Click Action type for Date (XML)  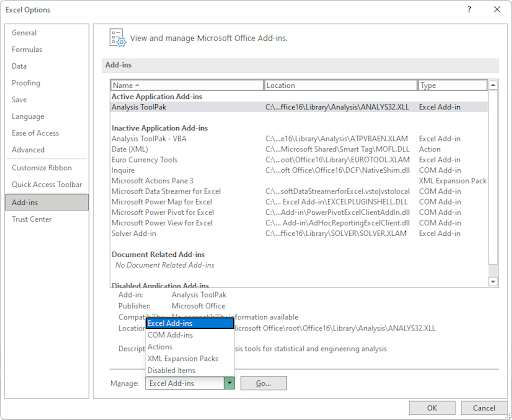430,149
